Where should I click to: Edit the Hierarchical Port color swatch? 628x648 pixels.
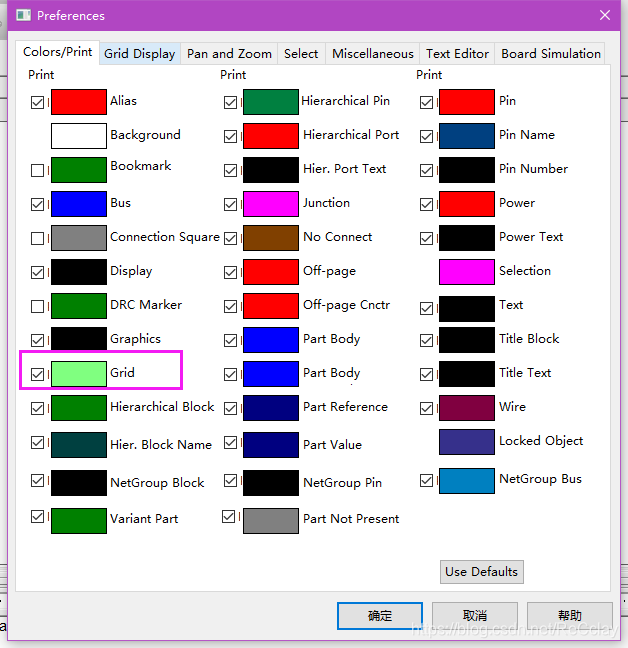(271, 136)
